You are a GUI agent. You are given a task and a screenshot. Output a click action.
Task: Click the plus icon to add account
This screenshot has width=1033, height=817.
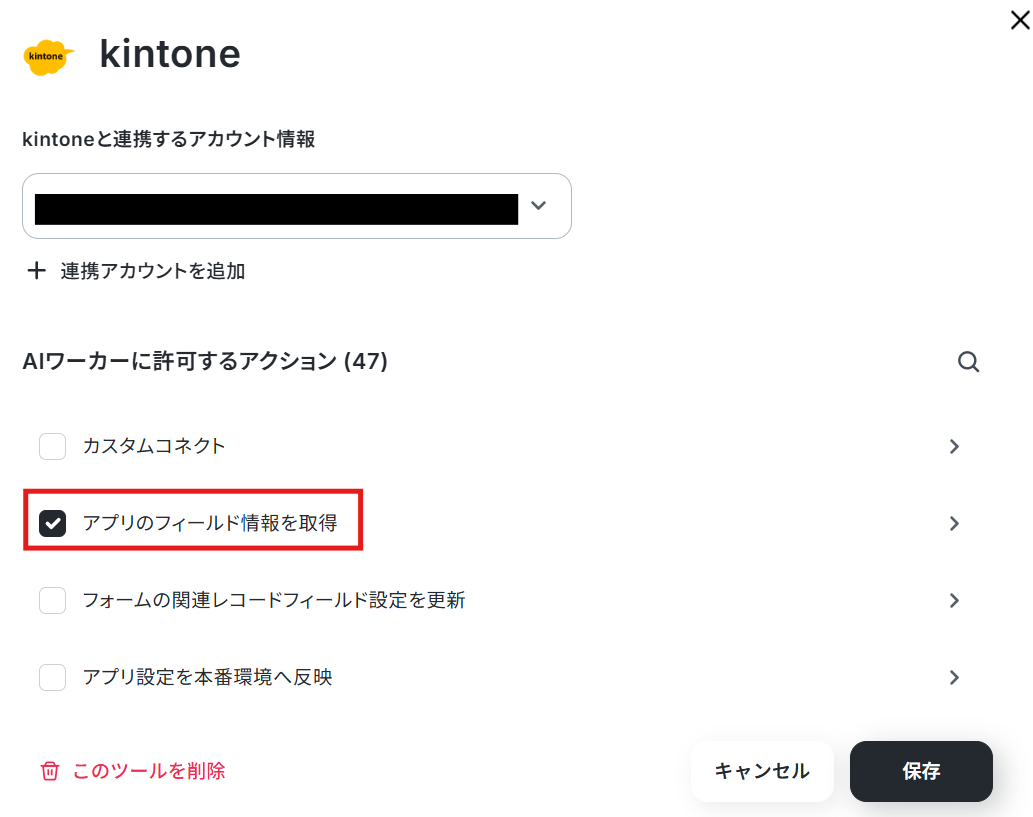pos(36,270)
